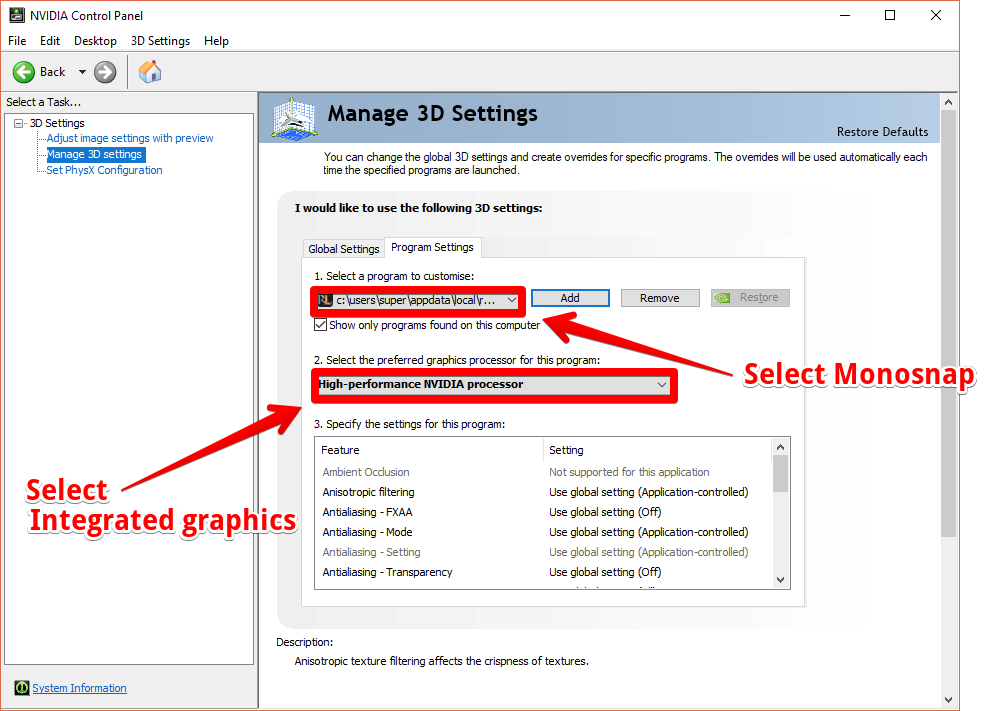Open the System Information link

point(79,688)
